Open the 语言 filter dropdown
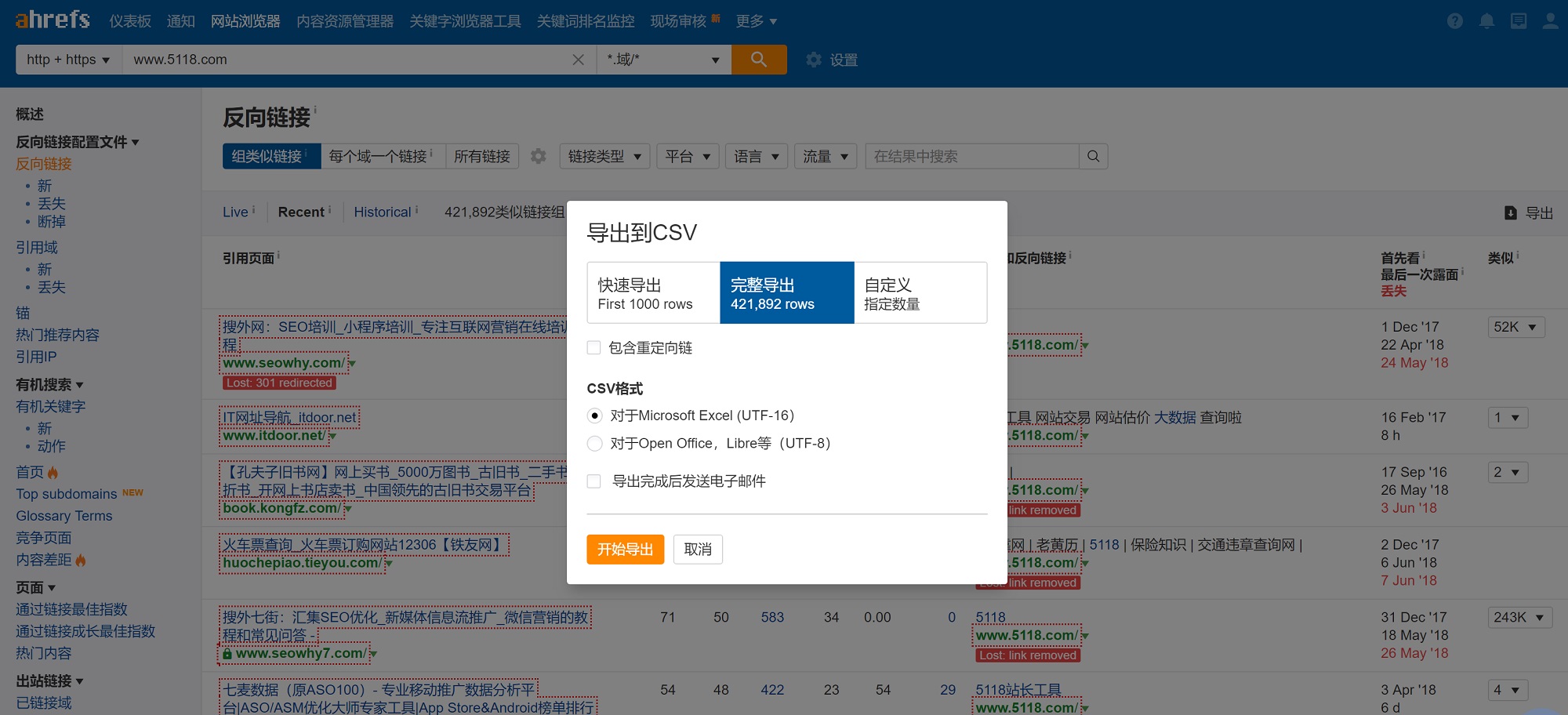This screenshot has width=1568, height=715. pos(757,156)
